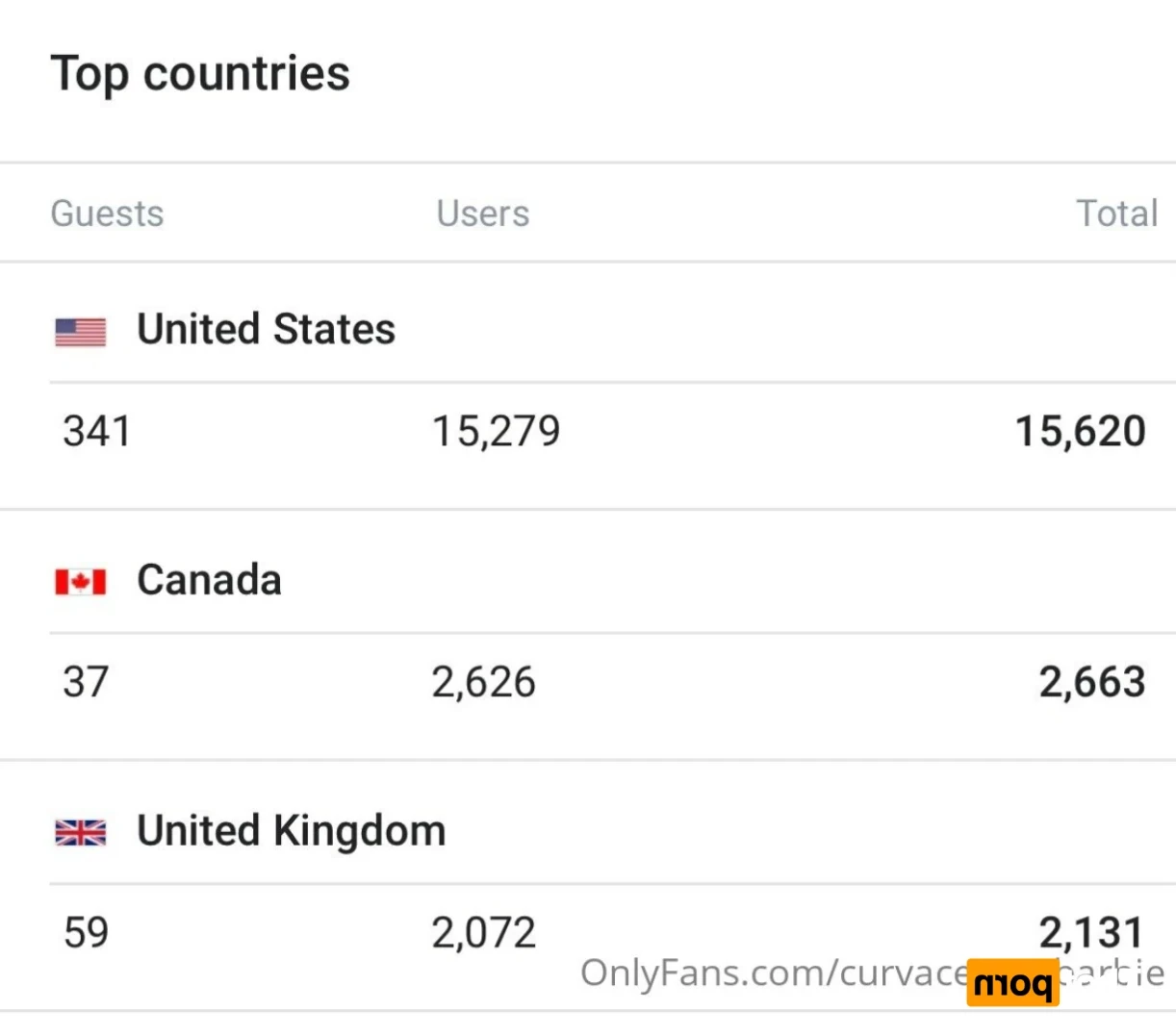
Task: Click Canada users count 2,626
Action: tap(483, 682)
